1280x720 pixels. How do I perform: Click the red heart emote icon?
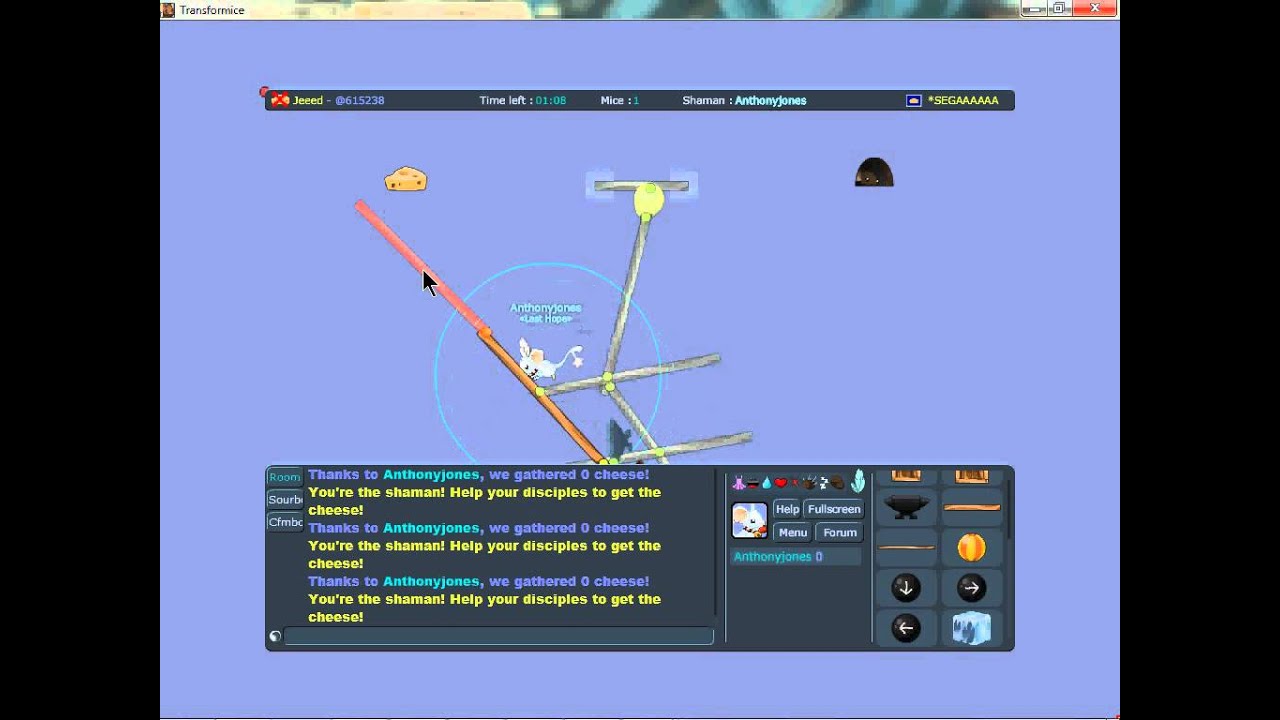781,483
